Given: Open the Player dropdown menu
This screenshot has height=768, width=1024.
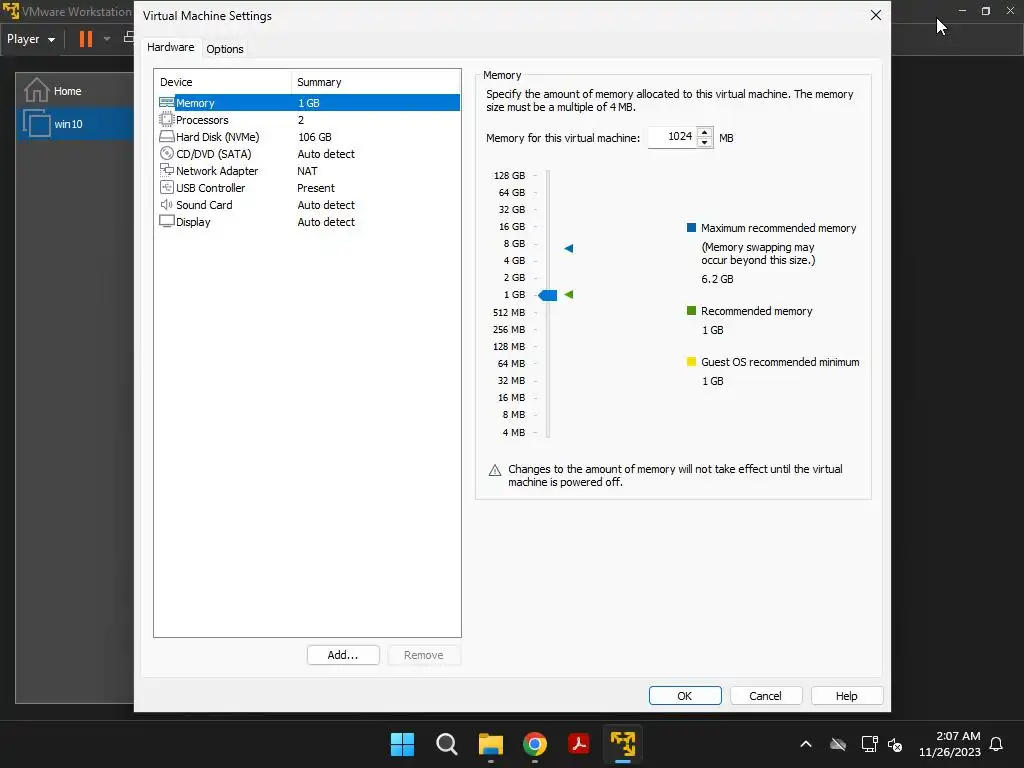Looking at the screenshot, I should 31,39.
